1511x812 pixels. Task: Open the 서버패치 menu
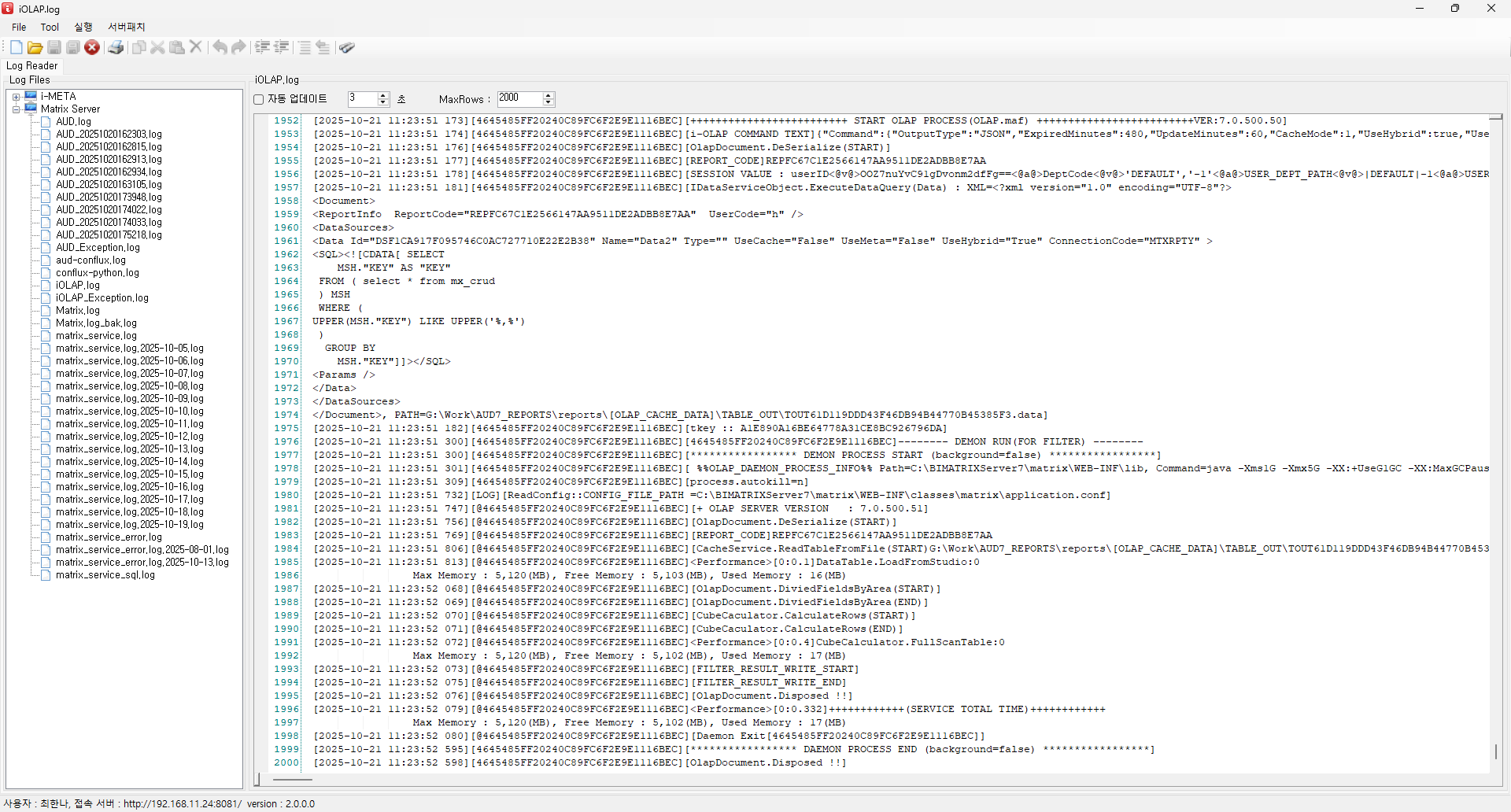126,27
